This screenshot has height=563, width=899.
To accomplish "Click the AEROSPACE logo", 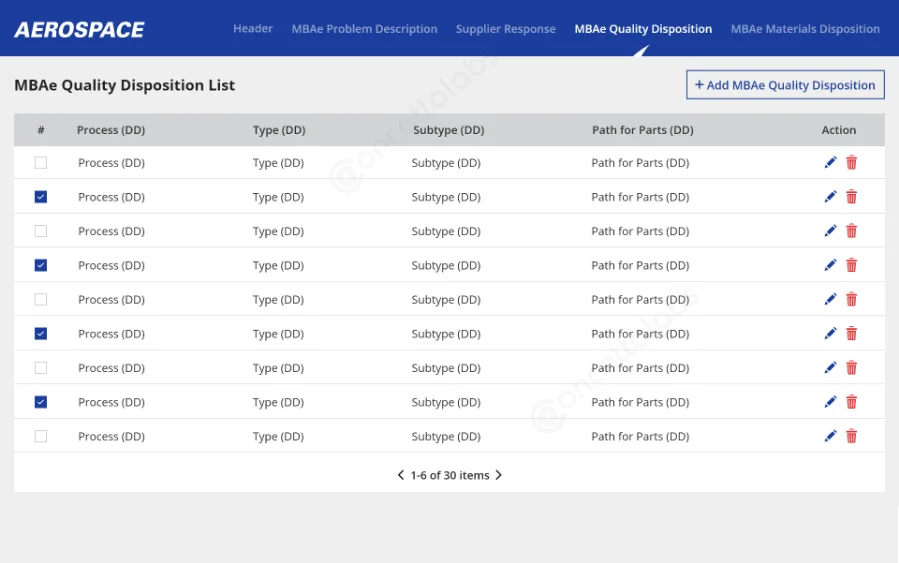I will 79,29.
